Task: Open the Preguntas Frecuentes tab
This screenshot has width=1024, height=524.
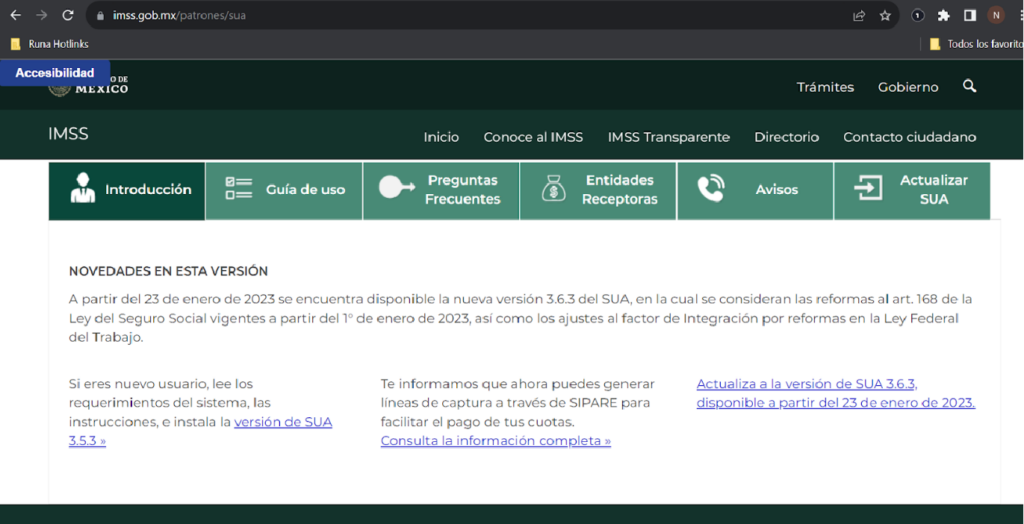Action: (x=441, y=191)
